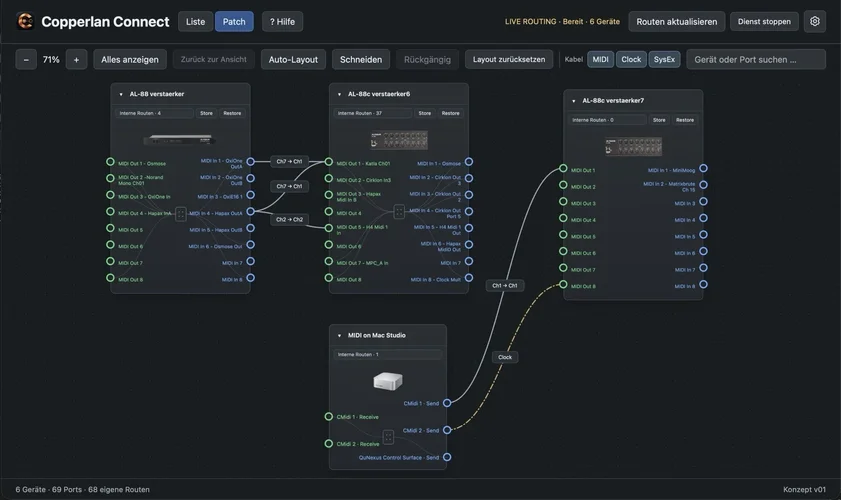This screenshot has height=500, width=841.
Task: Select the MIDI Out 1 port circle on verstaerker7
Action: coord(563,168)
